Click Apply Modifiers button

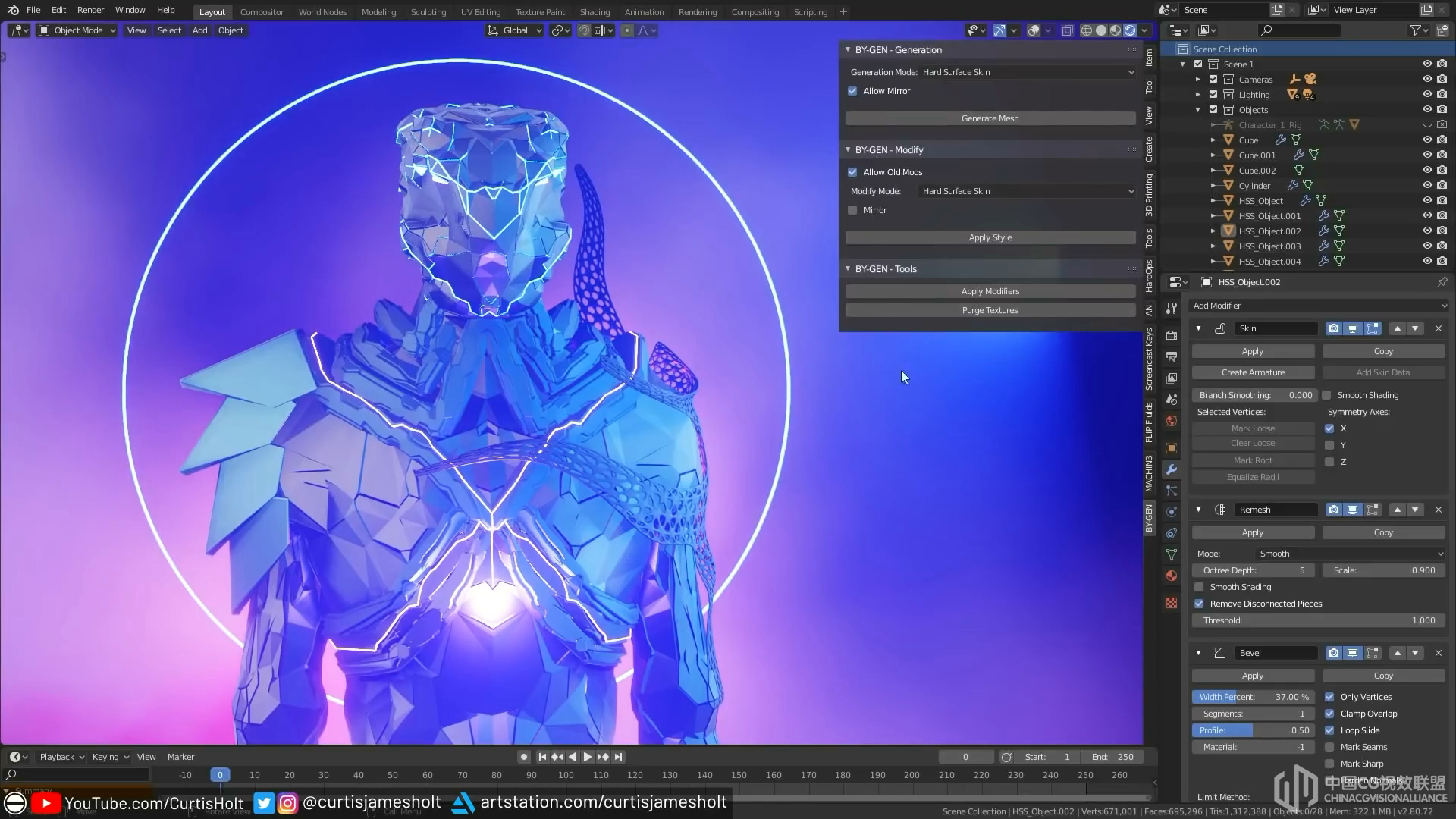tap(990, 291)
